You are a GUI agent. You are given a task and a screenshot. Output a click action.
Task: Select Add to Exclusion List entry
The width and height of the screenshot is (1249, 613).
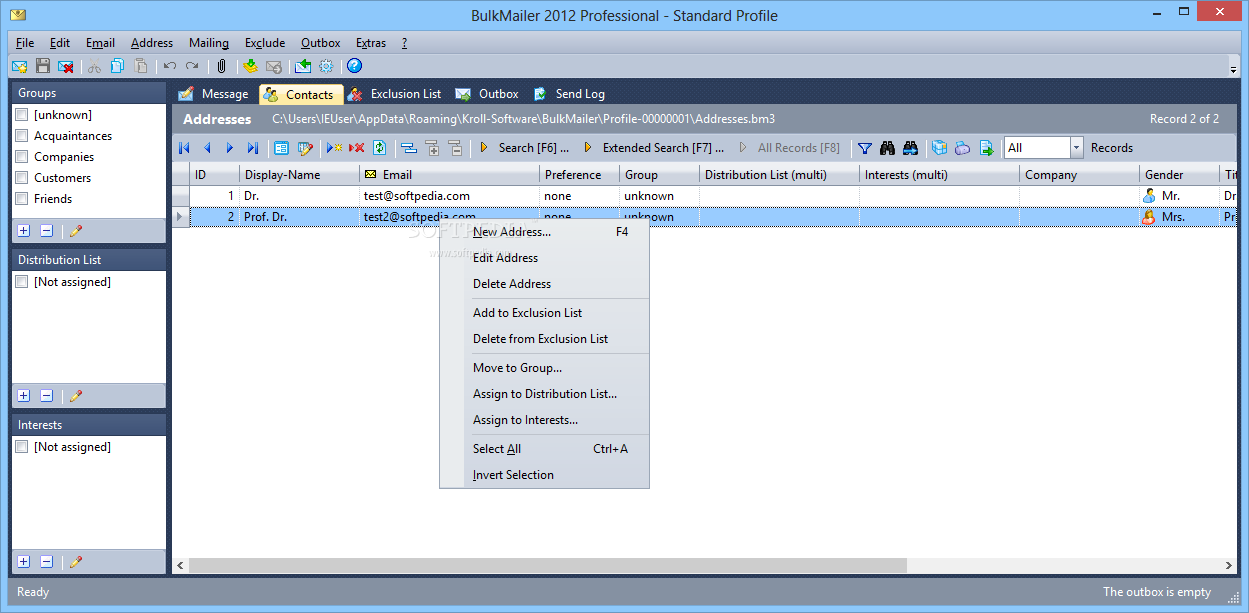click(544, 313)
